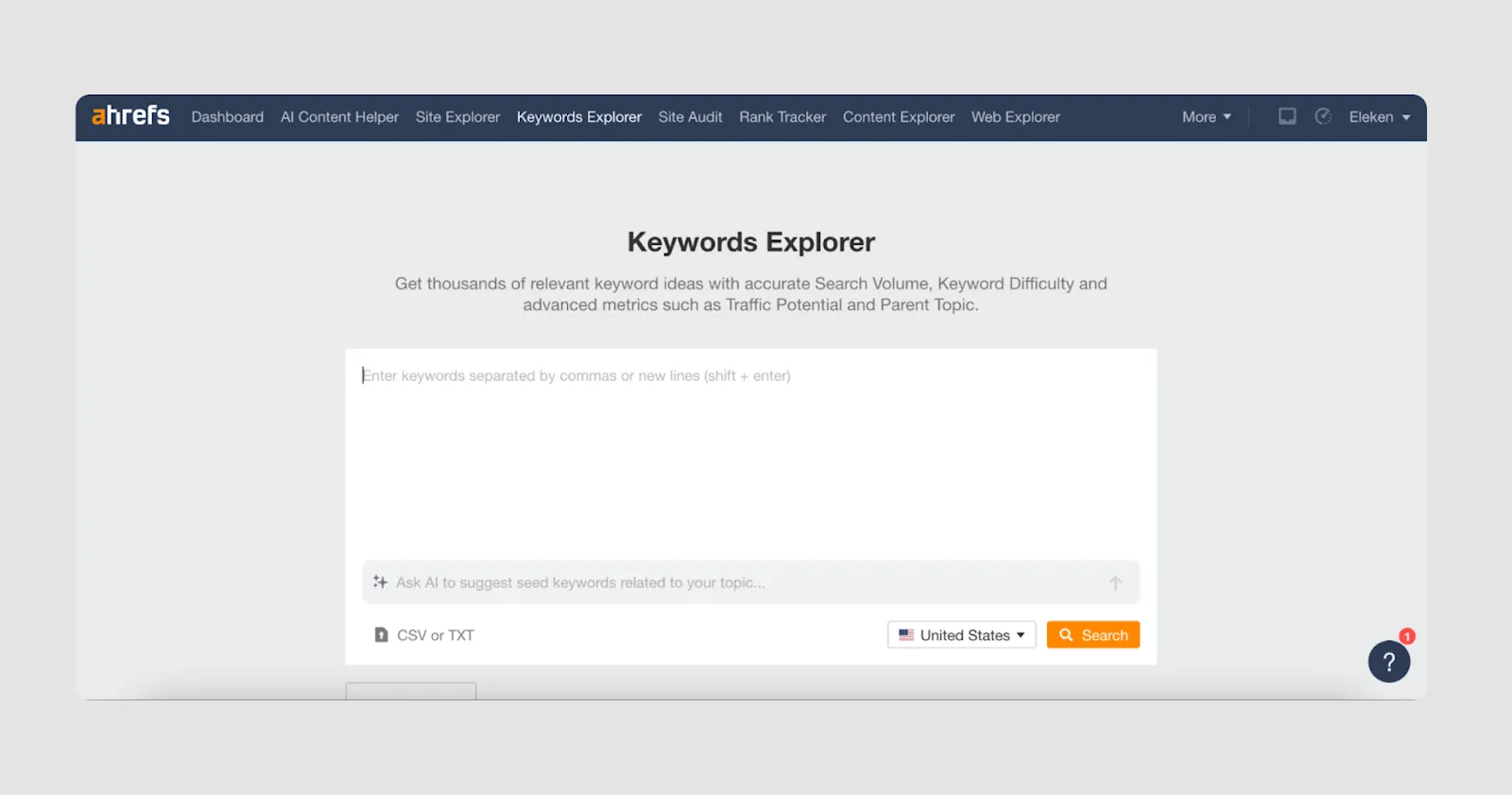This screenshot has height=795, width=1512.
Task: Go to Web Explorer
Action: pyautogui.click(x=1016, y=117)
